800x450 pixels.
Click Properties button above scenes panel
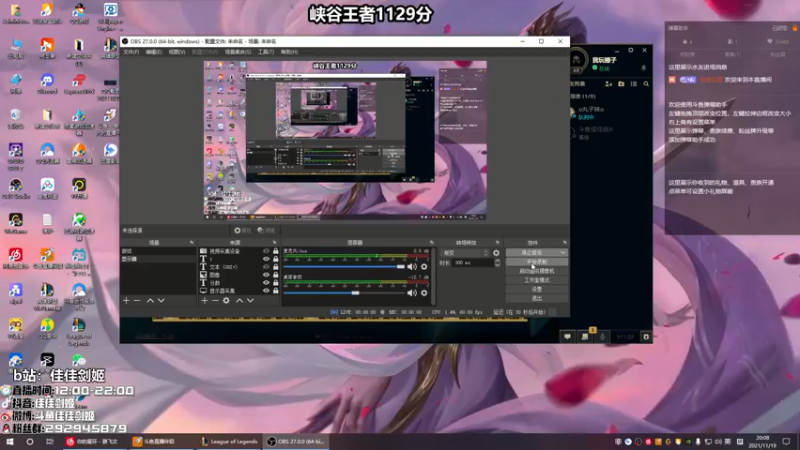[242, 231]
